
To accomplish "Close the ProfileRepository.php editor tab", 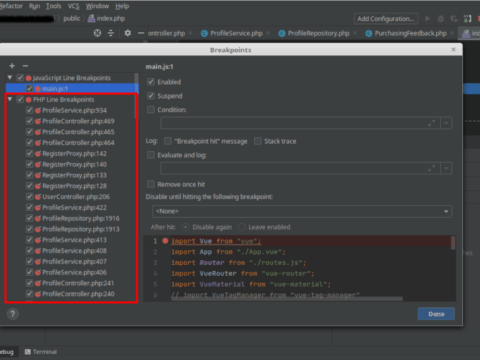I will click(x=355, y=33).
